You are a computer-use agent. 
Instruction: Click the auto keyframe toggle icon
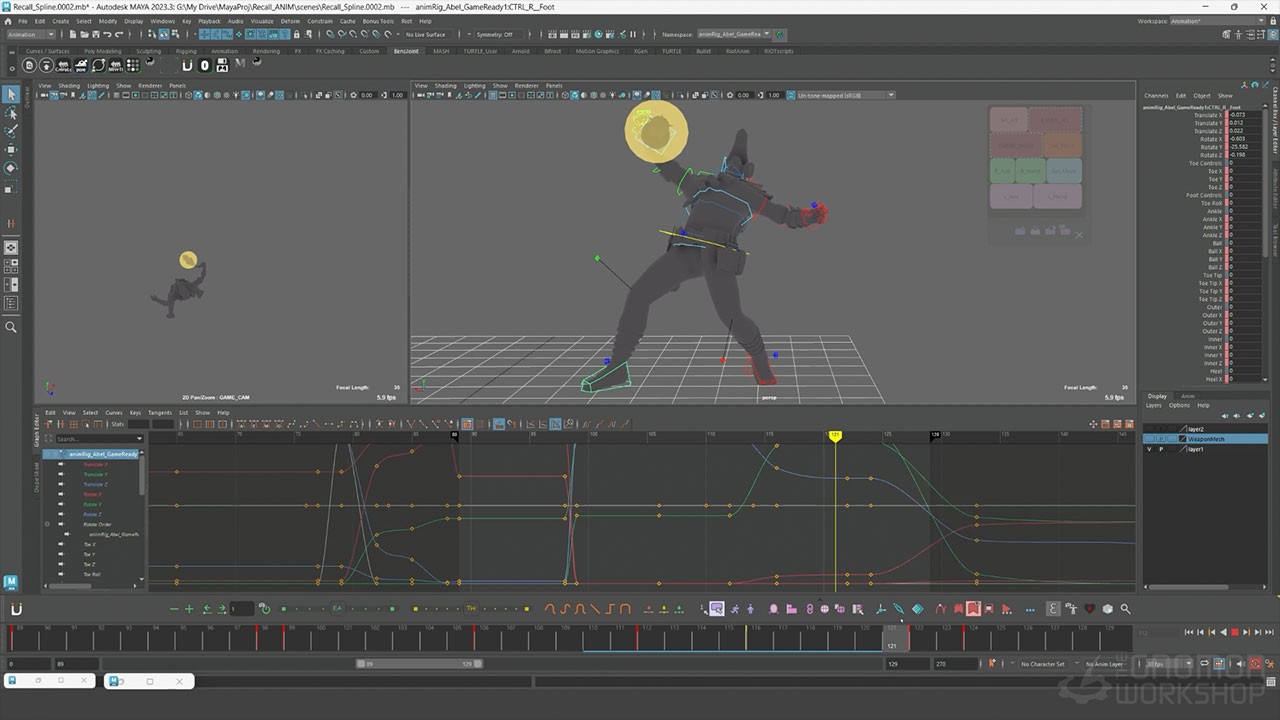pyautogui.click(x=1255, y=664)
